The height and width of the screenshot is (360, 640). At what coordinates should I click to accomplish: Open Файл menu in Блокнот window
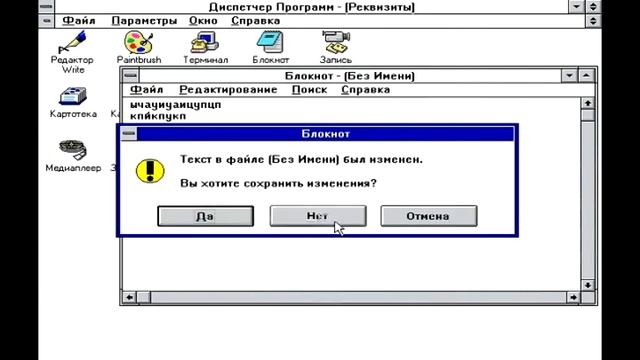pos(147,90)
